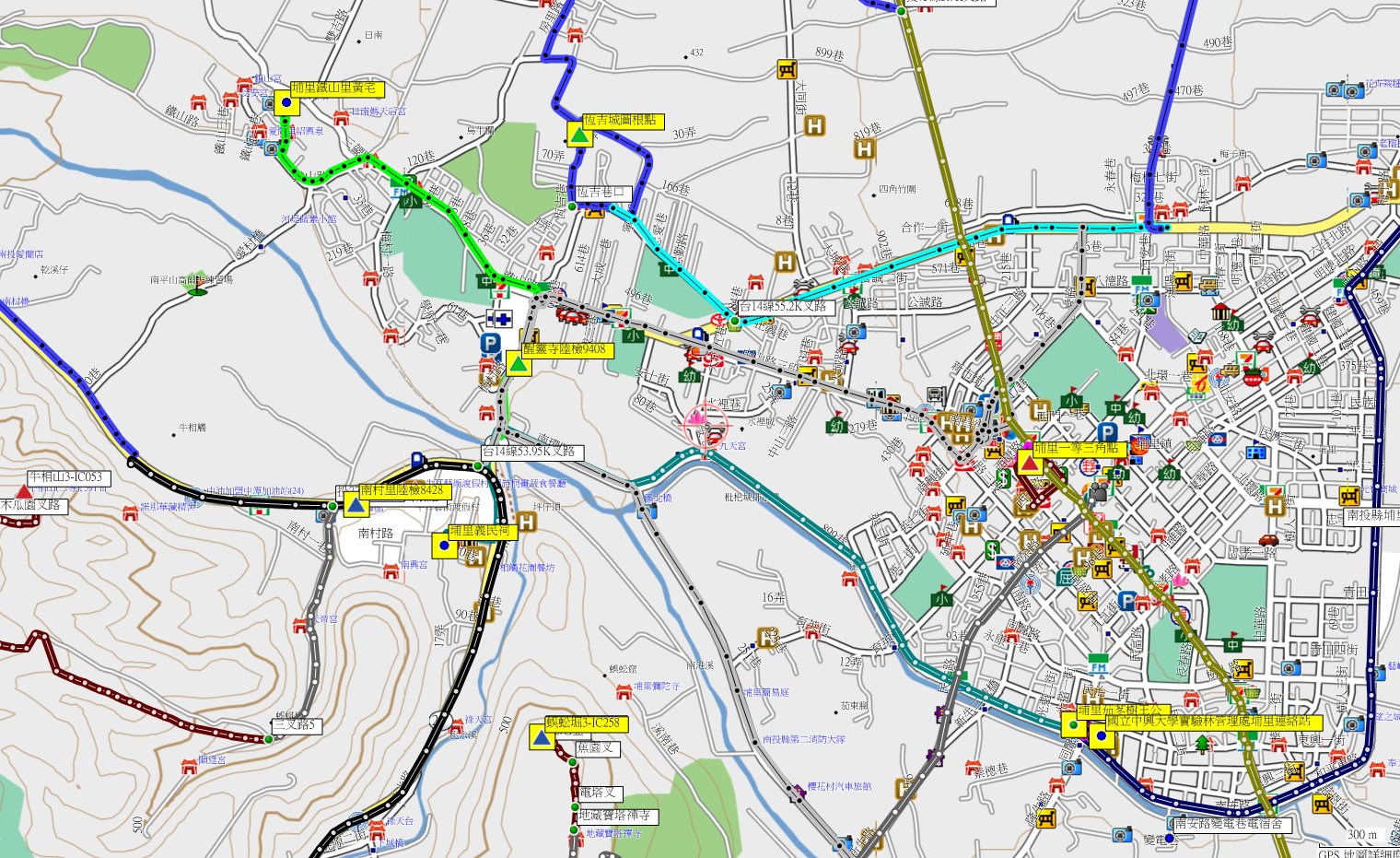Select the 三叉路5 junction label
Image resolution: width=1400 pixels, height=858 pixels.
[x=295, y=725]
